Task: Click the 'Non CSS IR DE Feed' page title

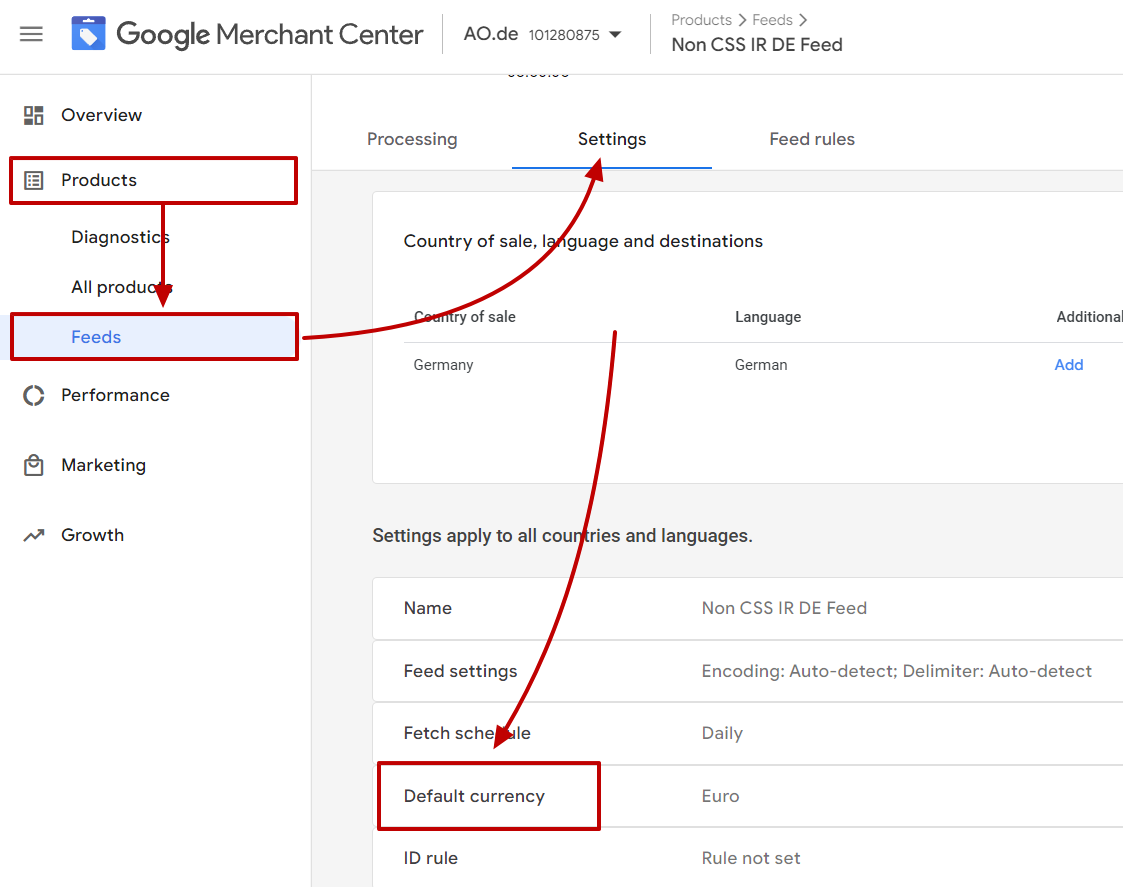Action: 757,45
